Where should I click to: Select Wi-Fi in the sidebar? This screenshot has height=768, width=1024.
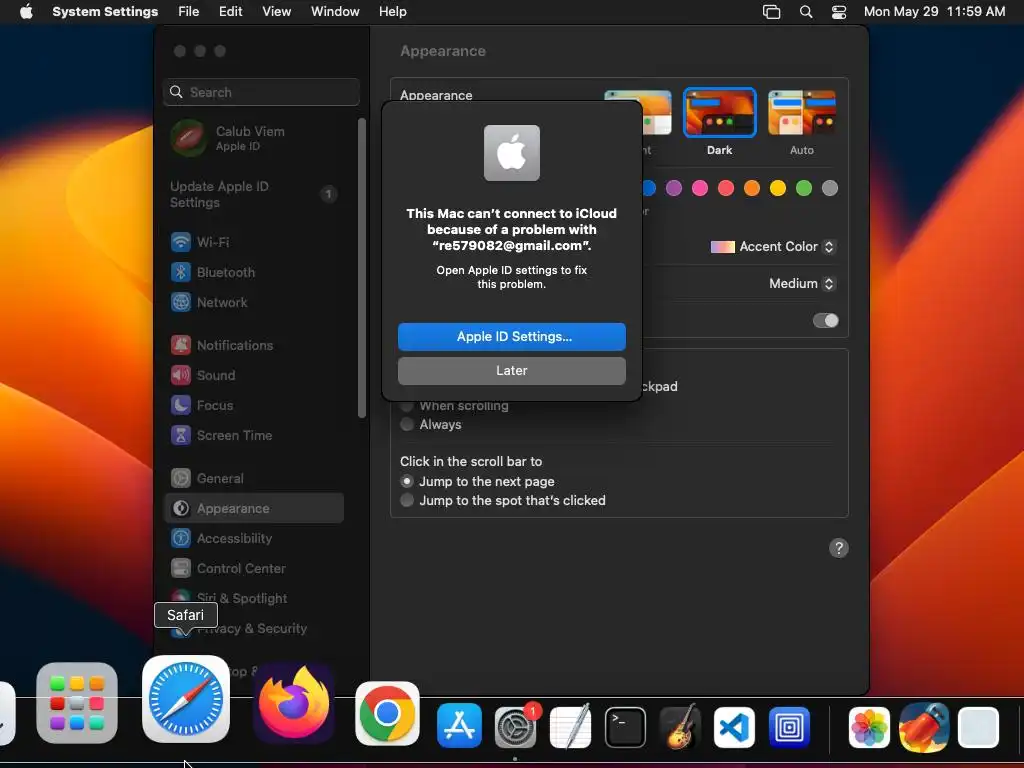pyautogui.click(x=254, y=242)
